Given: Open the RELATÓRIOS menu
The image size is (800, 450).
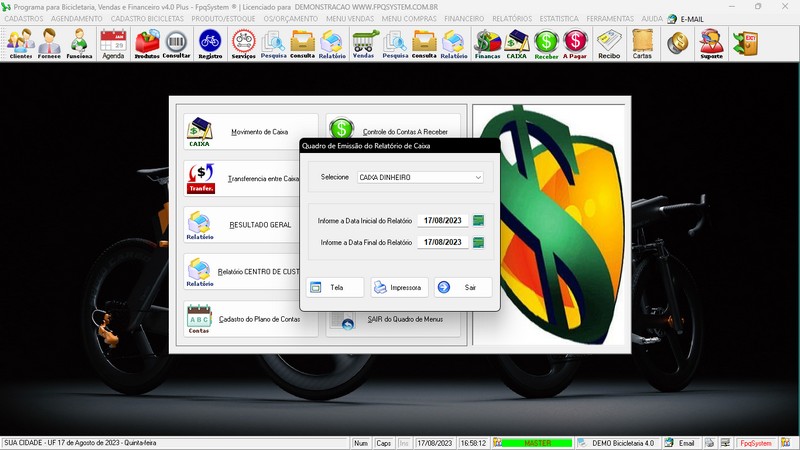Looking at the screenshot, I should coord(512,19).
